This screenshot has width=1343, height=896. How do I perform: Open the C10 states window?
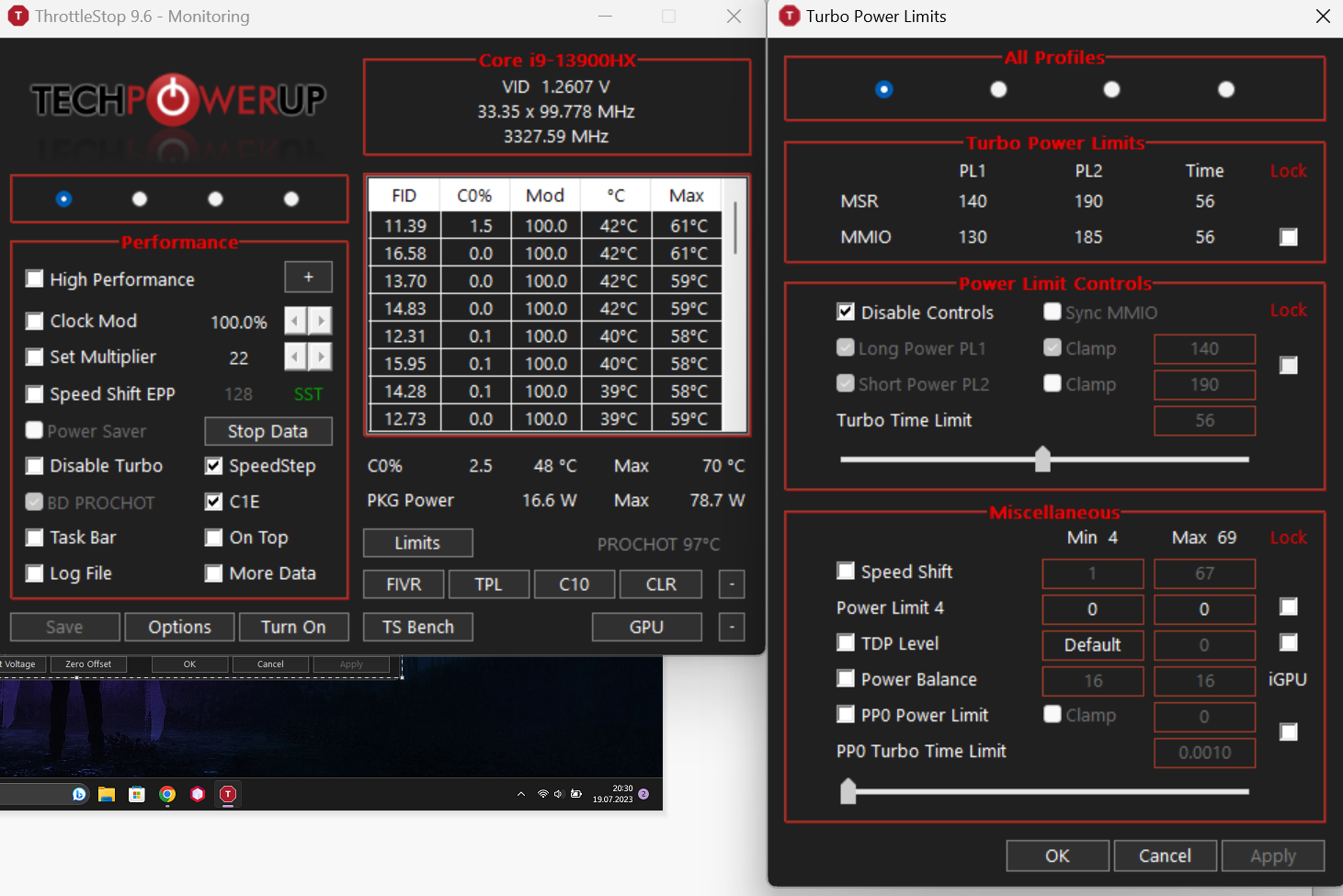tap(574, 584)
